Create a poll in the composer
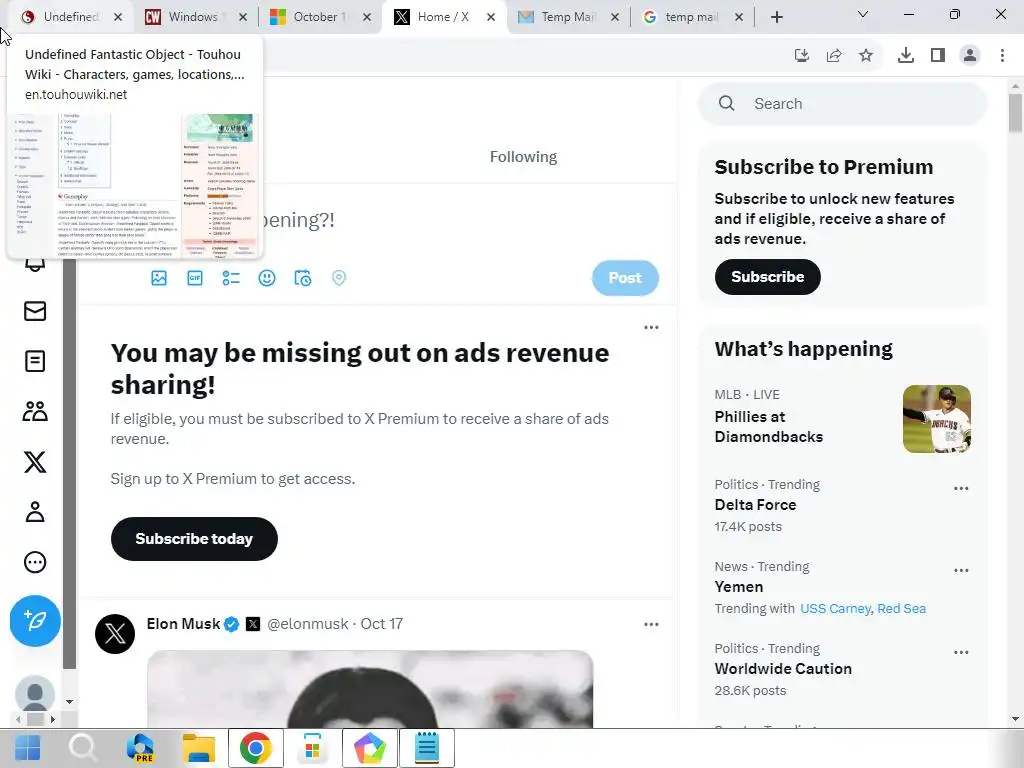The image size is (1024, 768). 231,278
